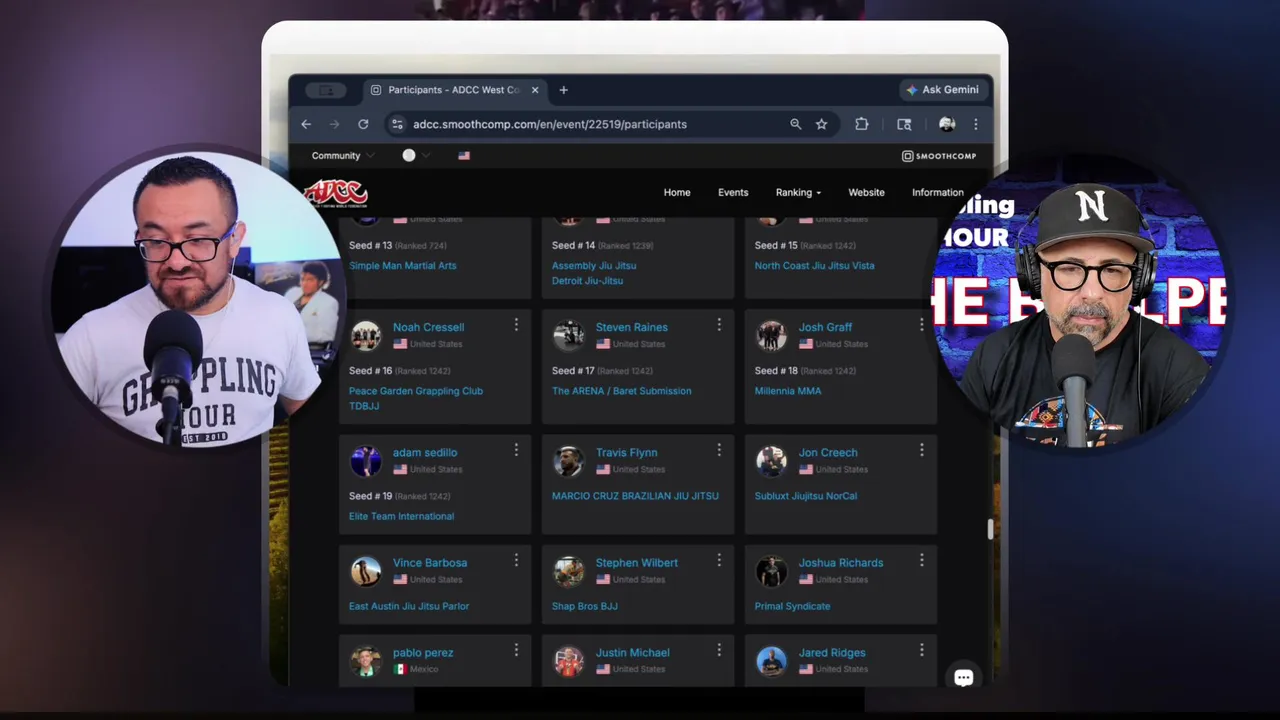The width and height of the screenshot is (1280, 720).
Task: Open The ARENA / Baret Submission link
Action: pyautogui.click(x=621, y=391)
